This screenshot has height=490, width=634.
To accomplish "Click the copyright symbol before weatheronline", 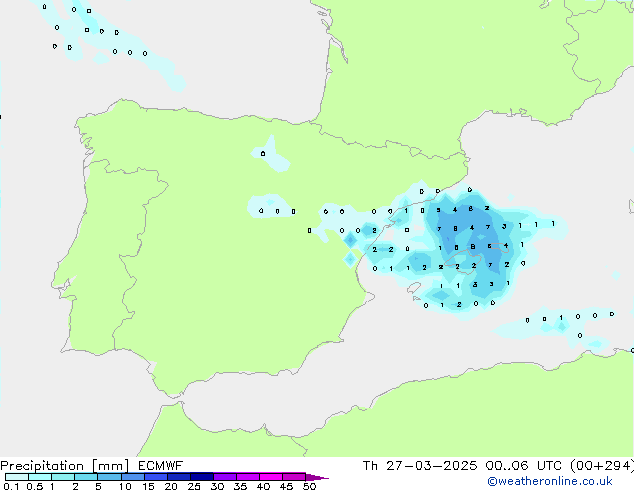I will 492,481.
